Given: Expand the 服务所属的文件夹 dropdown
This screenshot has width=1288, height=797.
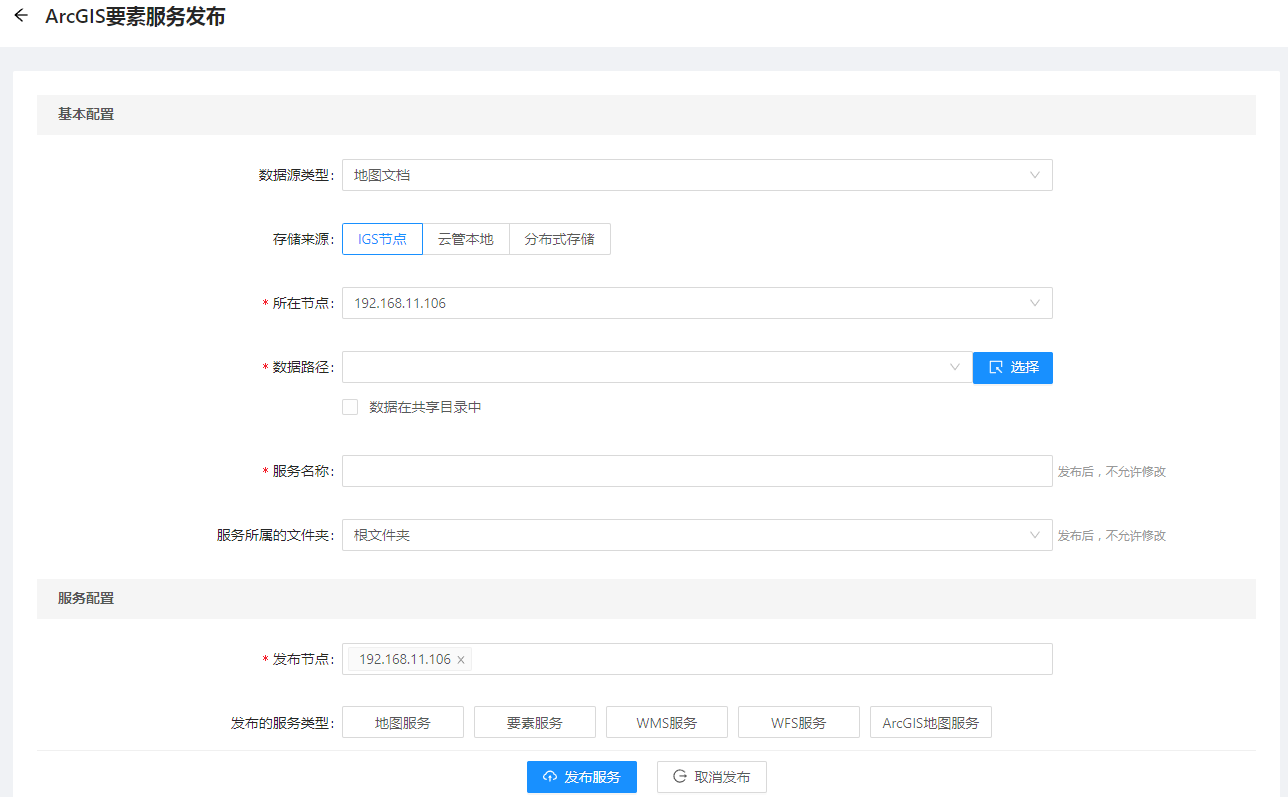Looking at the screenshot, I should pos(697,535).
